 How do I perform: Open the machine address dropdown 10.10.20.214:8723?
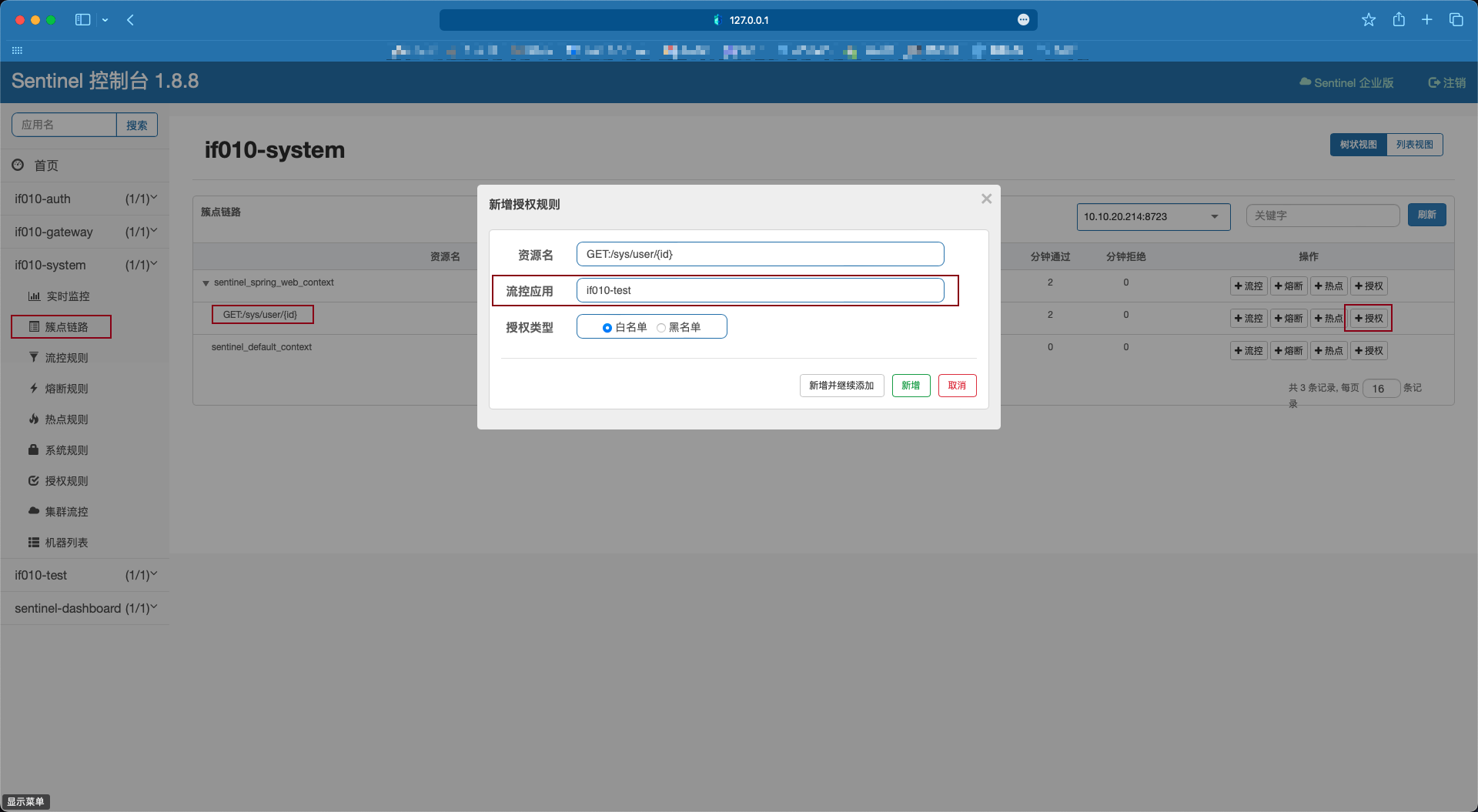point(1153,216)
